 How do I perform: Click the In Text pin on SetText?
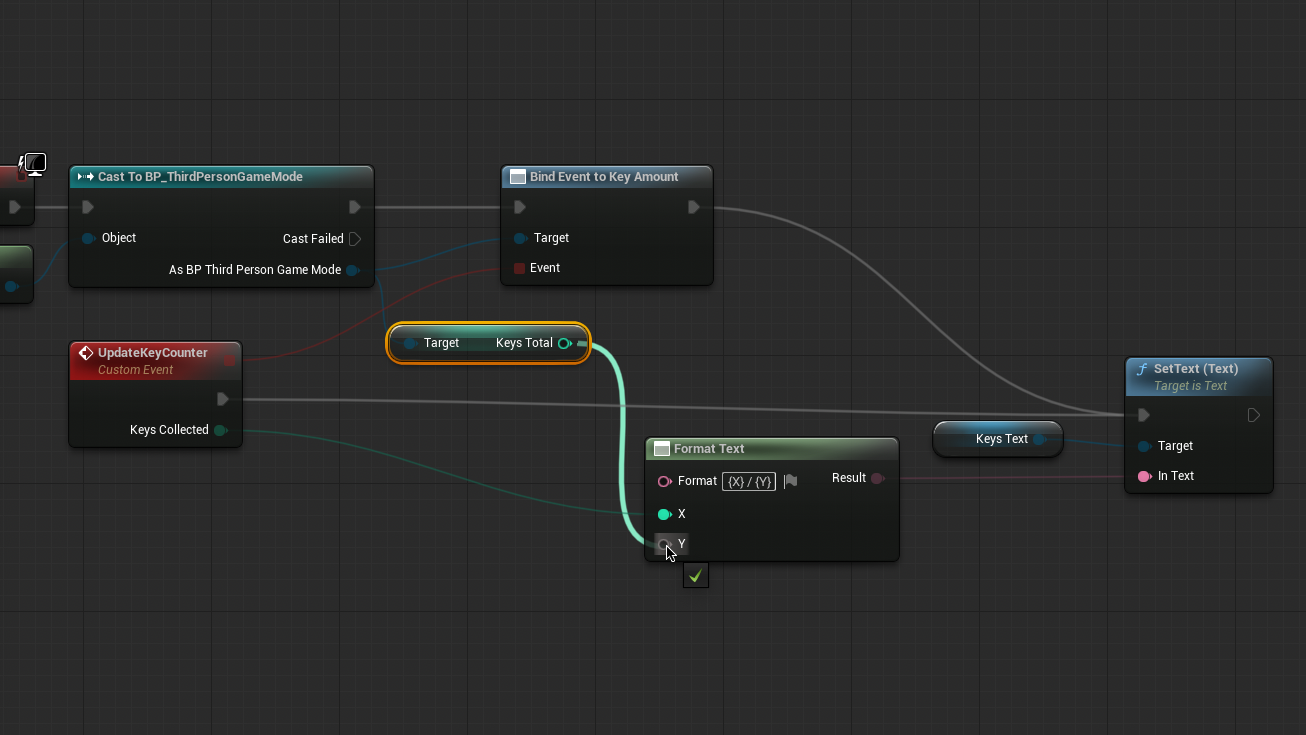pyautogui.click(x=1144, y=476)
